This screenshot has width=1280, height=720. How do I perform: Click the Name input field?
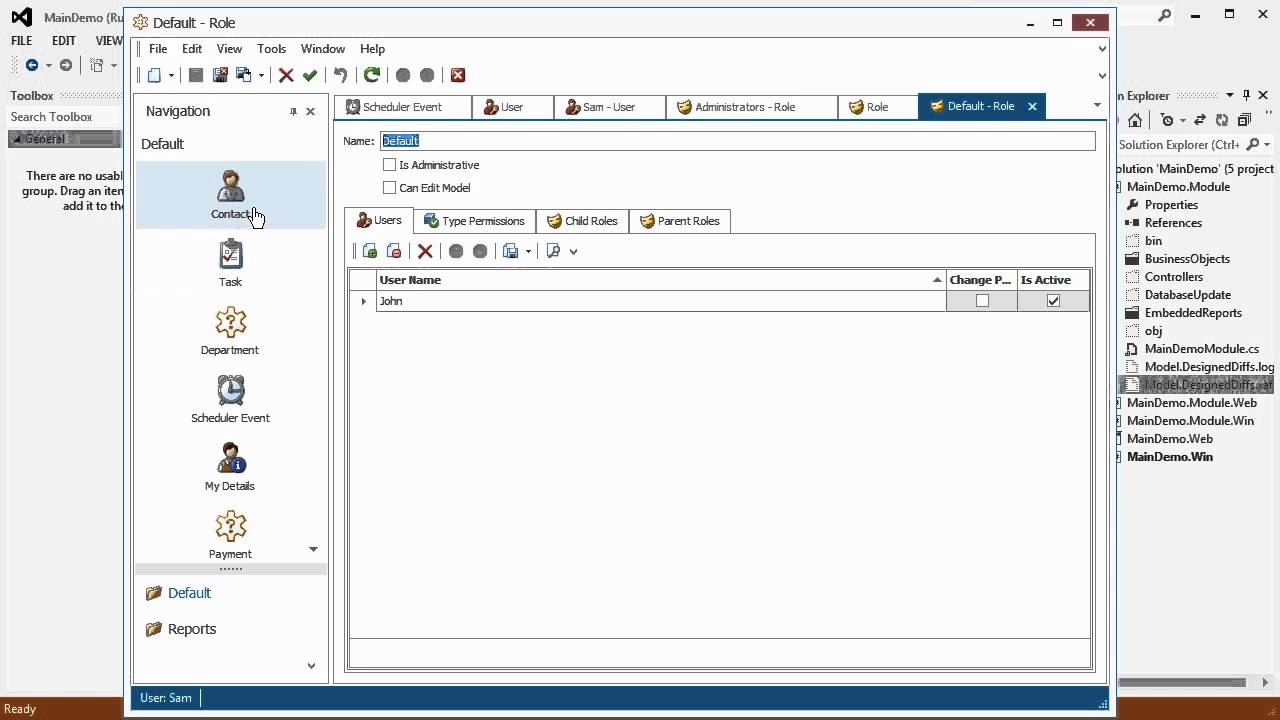(x=737, y=141)
